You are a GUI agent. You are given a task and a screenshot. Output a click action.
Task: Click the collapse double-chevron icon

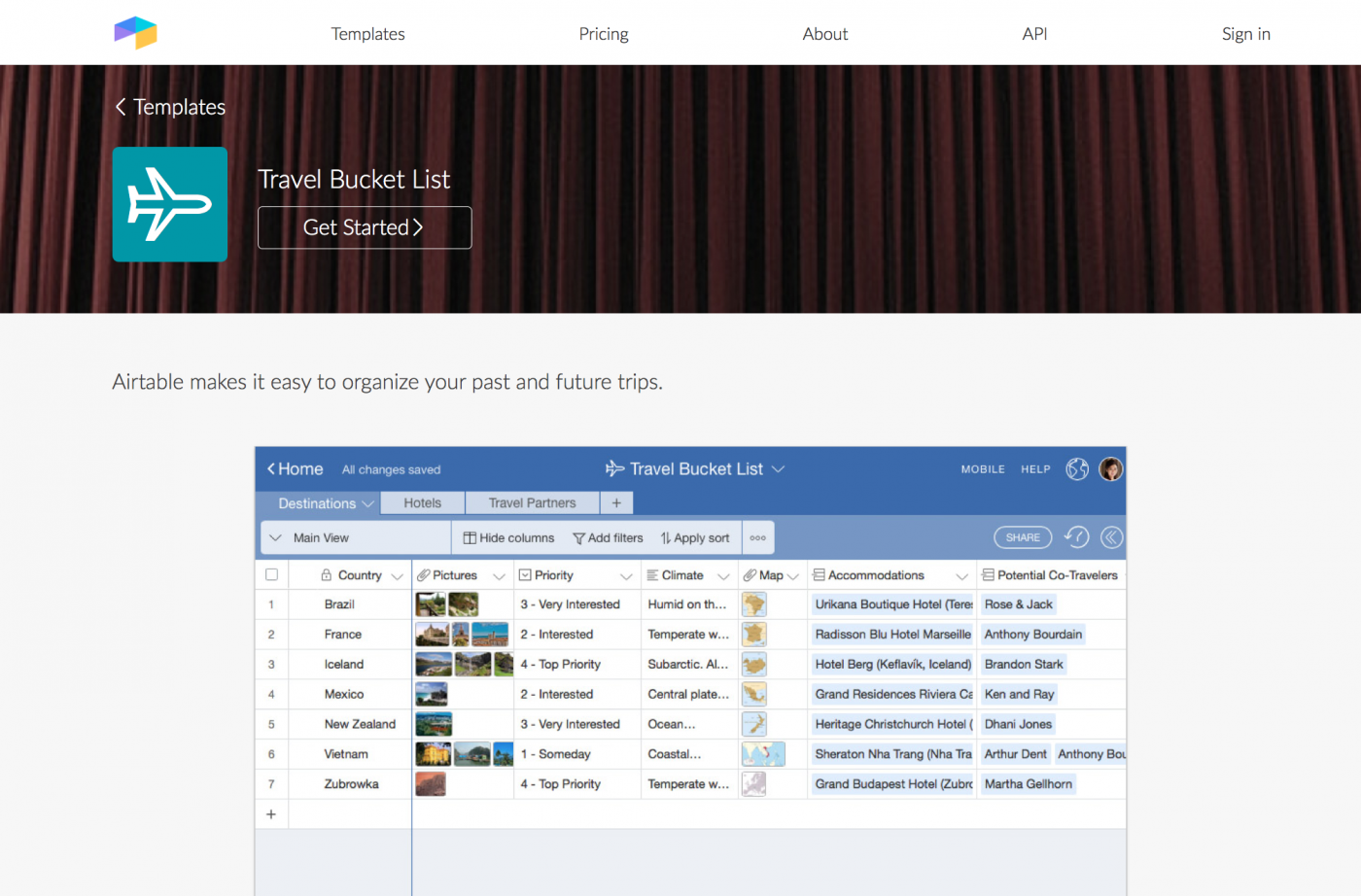[x=1111, y=537]
